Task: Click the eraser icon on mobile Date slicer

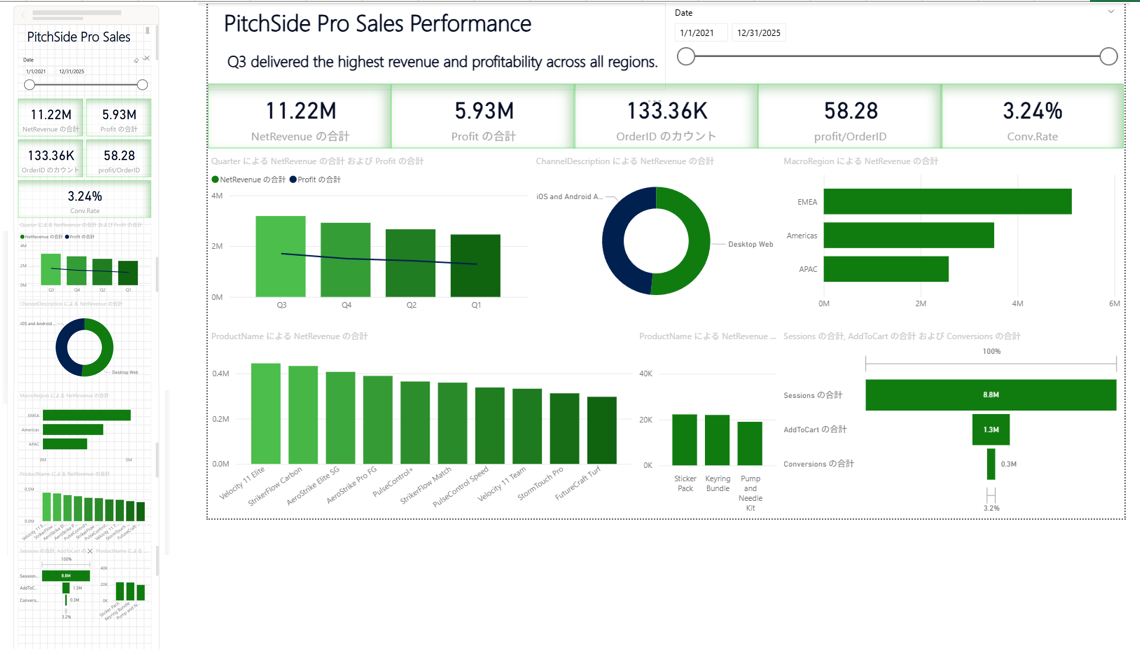Action: (137, 60)
